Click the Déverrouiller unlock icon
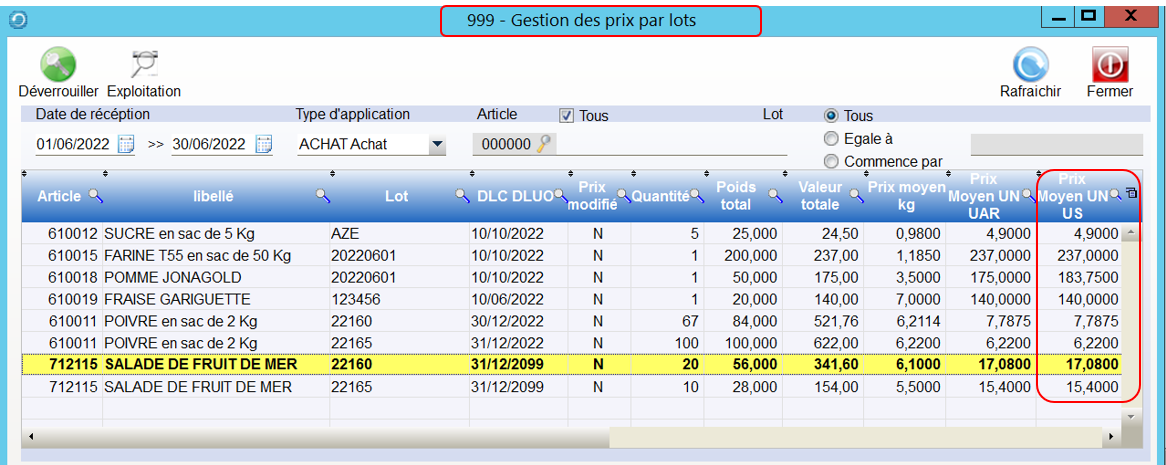Image resolution: width=1166 pixels, height=465 pixels. 58,66
